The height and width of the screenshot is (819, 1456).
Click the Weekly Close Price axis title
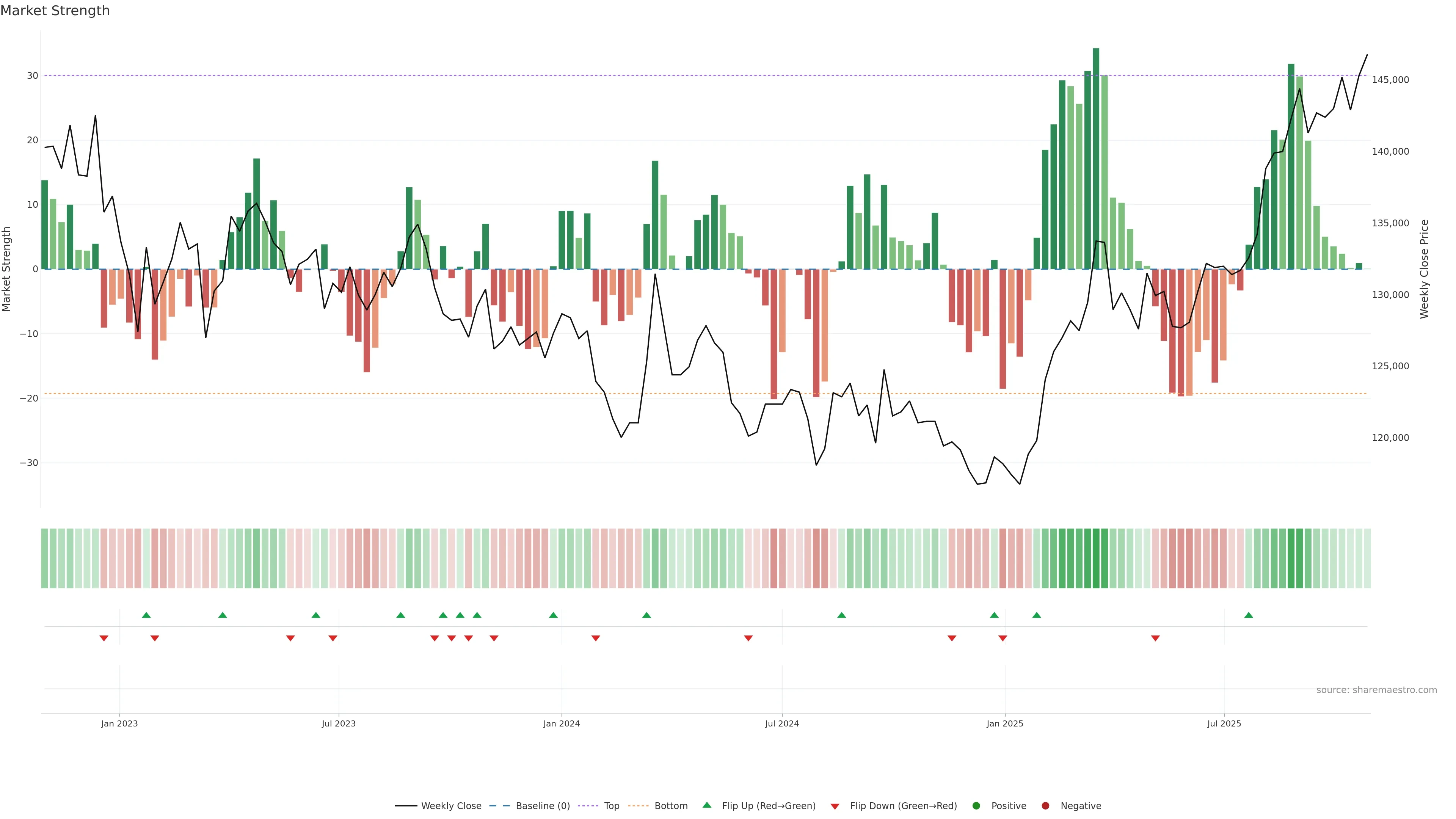[1424, 269]
